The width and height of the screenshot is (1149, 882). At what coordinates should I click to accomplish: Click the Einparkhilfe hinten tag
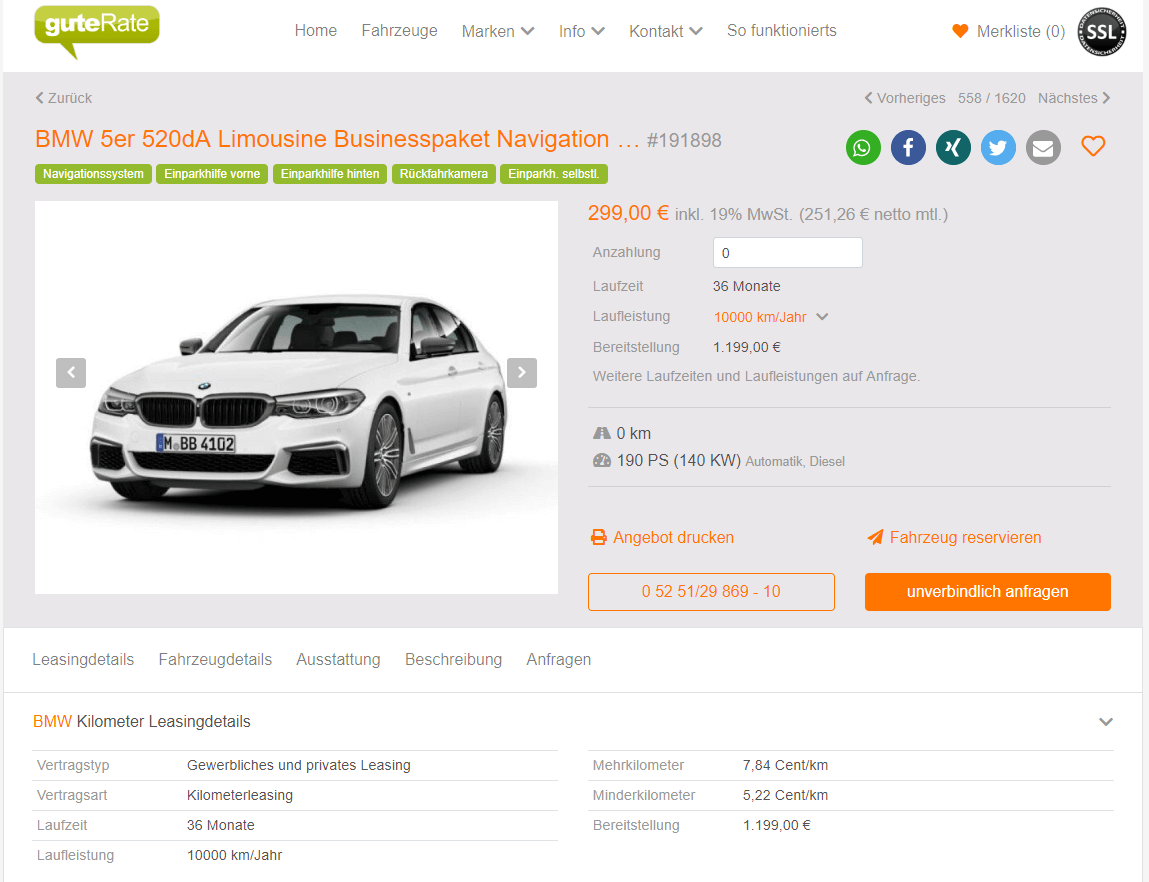[x=330, y=174]
